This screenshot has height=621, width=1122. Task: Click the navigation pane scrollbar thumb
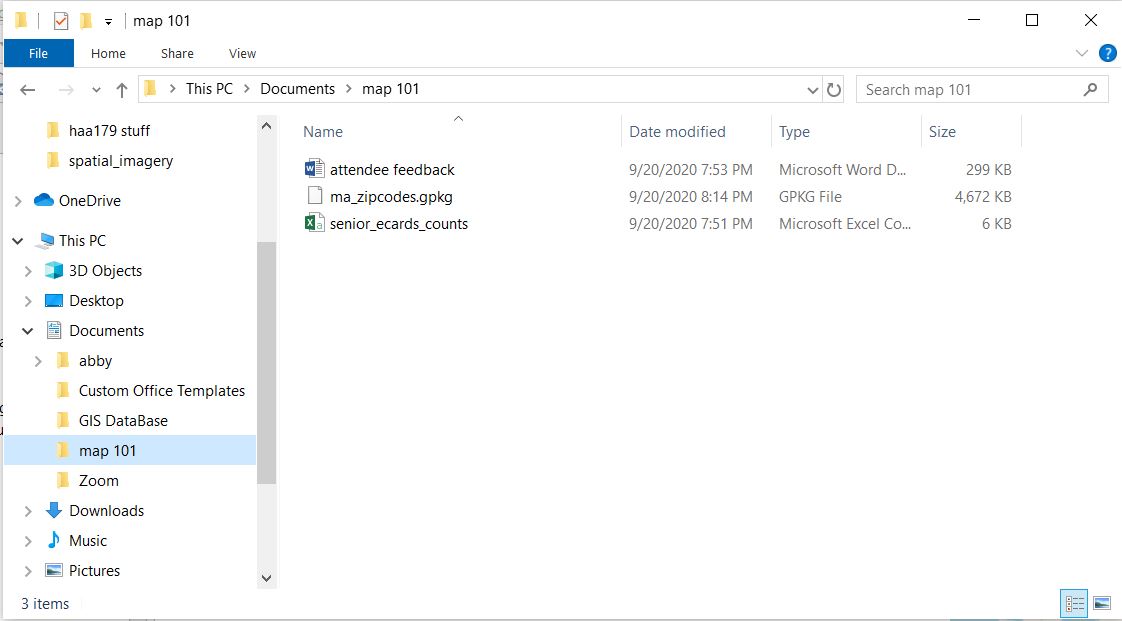click(266, 363)
